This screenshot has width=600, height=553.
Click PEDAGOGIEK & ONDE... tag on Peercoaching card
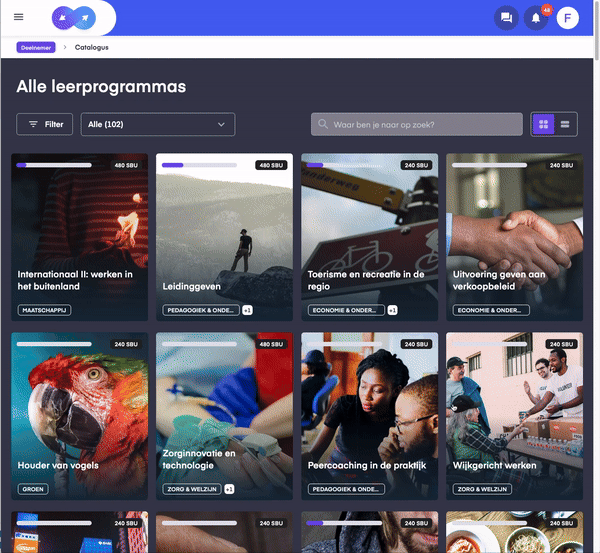pos(346,489)
